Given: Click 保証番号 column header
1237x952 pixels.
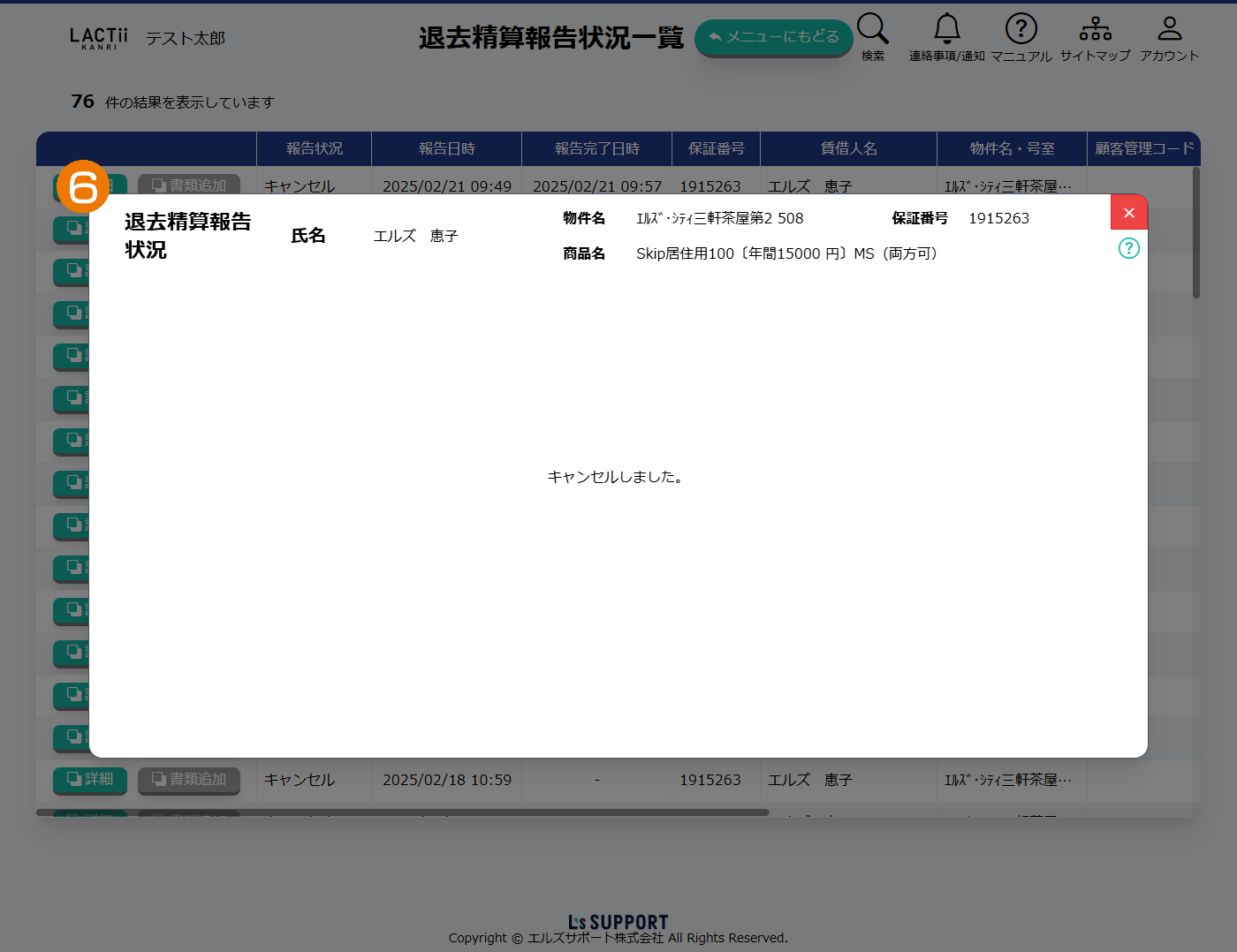Looking at the screenshot, I should click(x=716, y=148).
